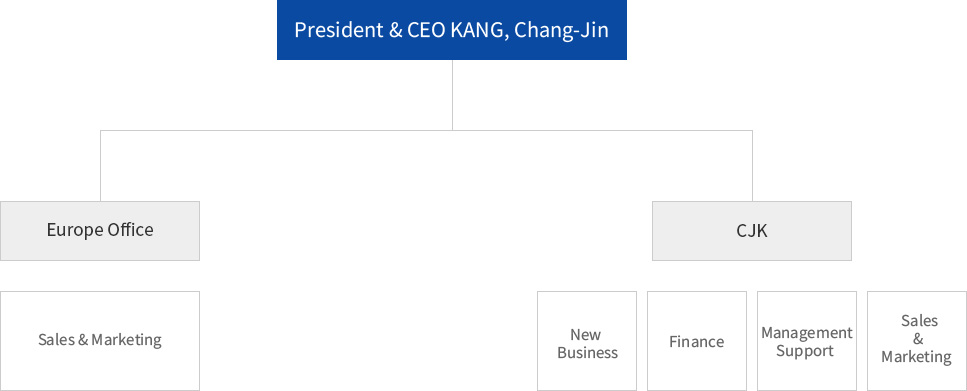
Task: Click the ampersand in CJK's Sales & Marketing box
Action: [918, 339]
